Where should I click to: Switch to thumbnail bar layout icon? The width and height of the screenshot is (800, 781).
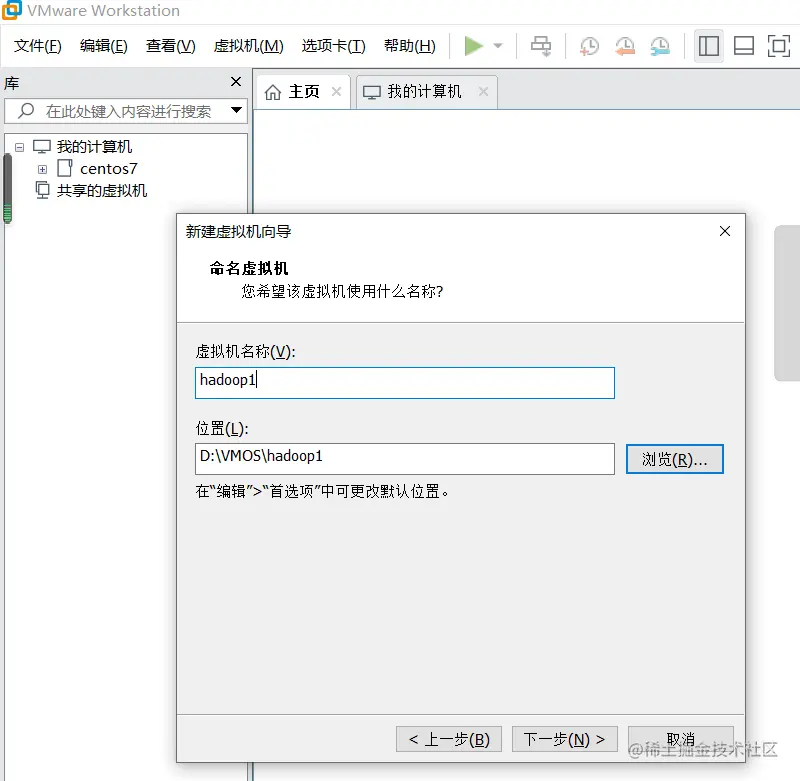[744, 46]
